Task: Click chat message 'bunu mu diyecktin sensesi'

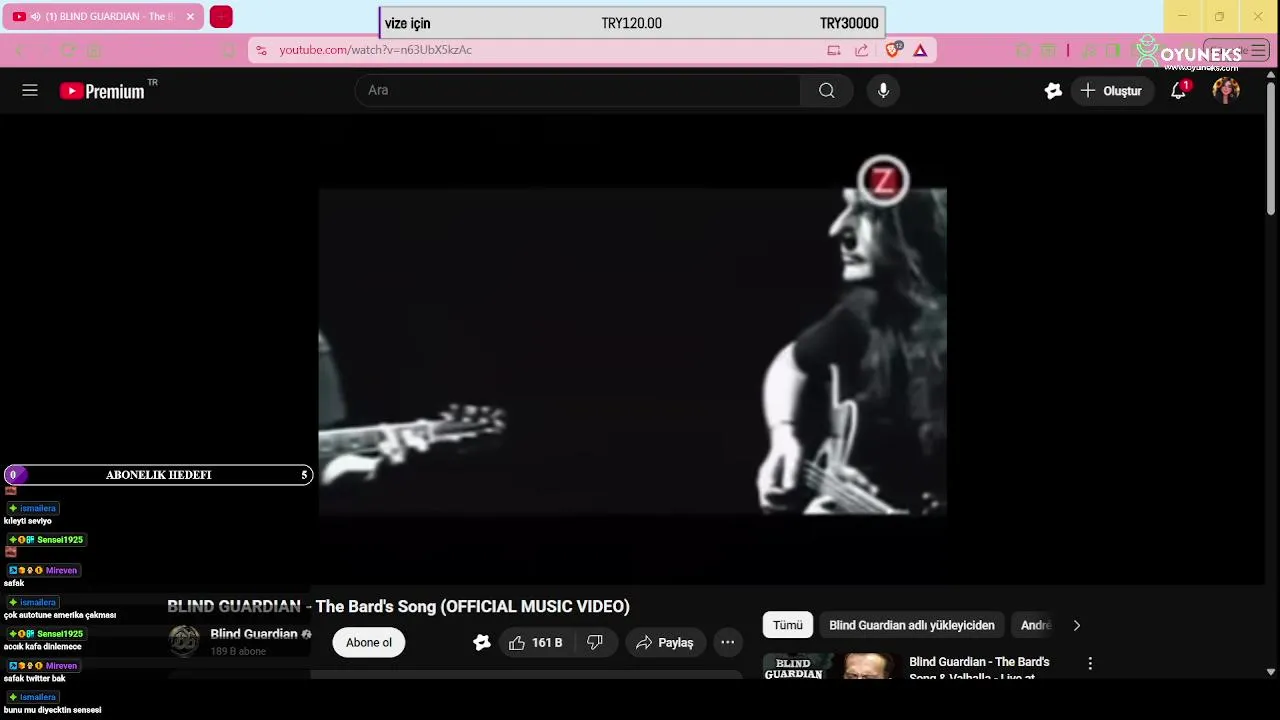Action: tap(52, 710)
